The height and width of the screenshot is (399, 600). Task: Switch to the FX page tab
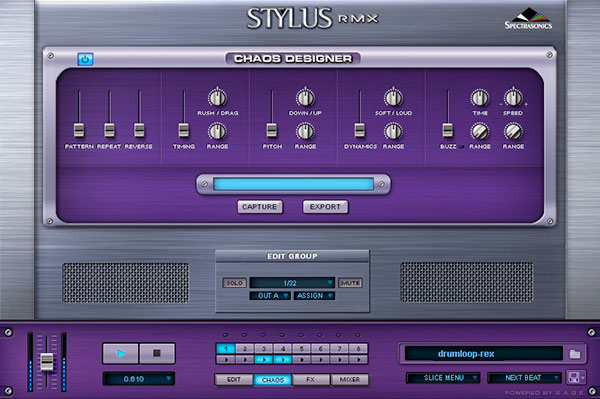(310, 379)
